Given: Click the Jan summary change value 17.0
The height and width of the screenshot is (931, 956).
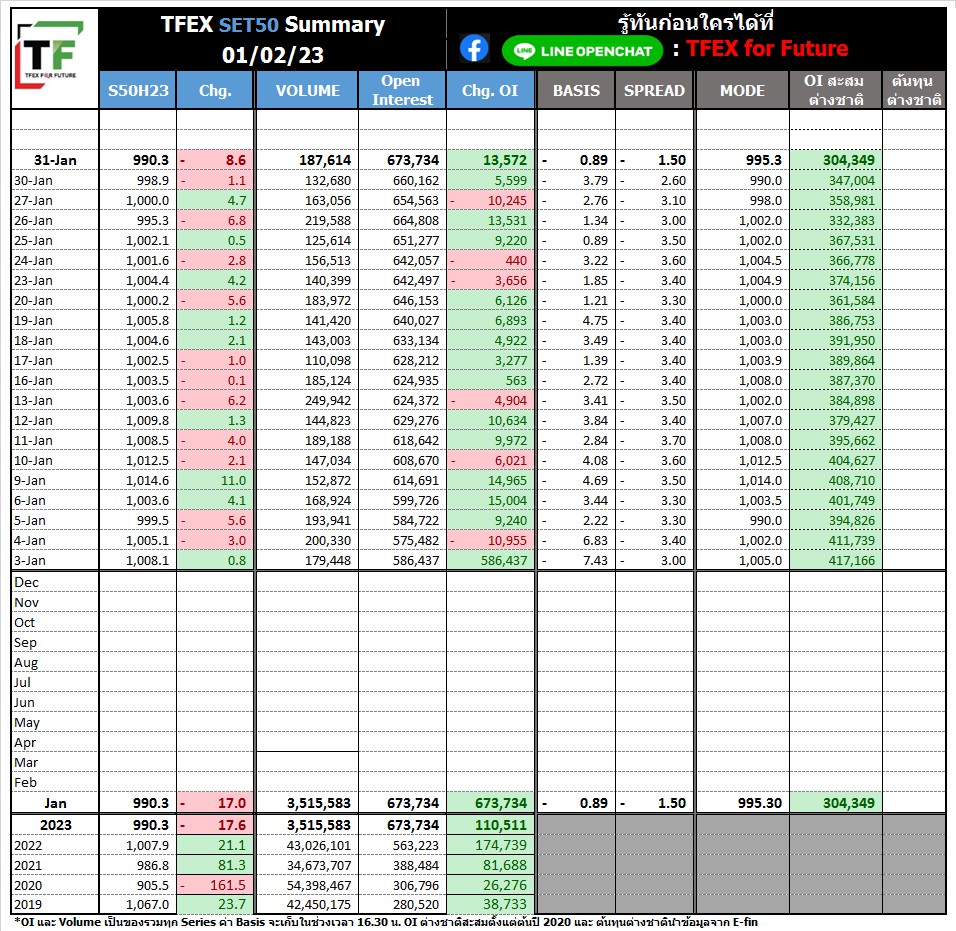Looking at the screenshot, I should pyautogui.click(x=232, y=804).
